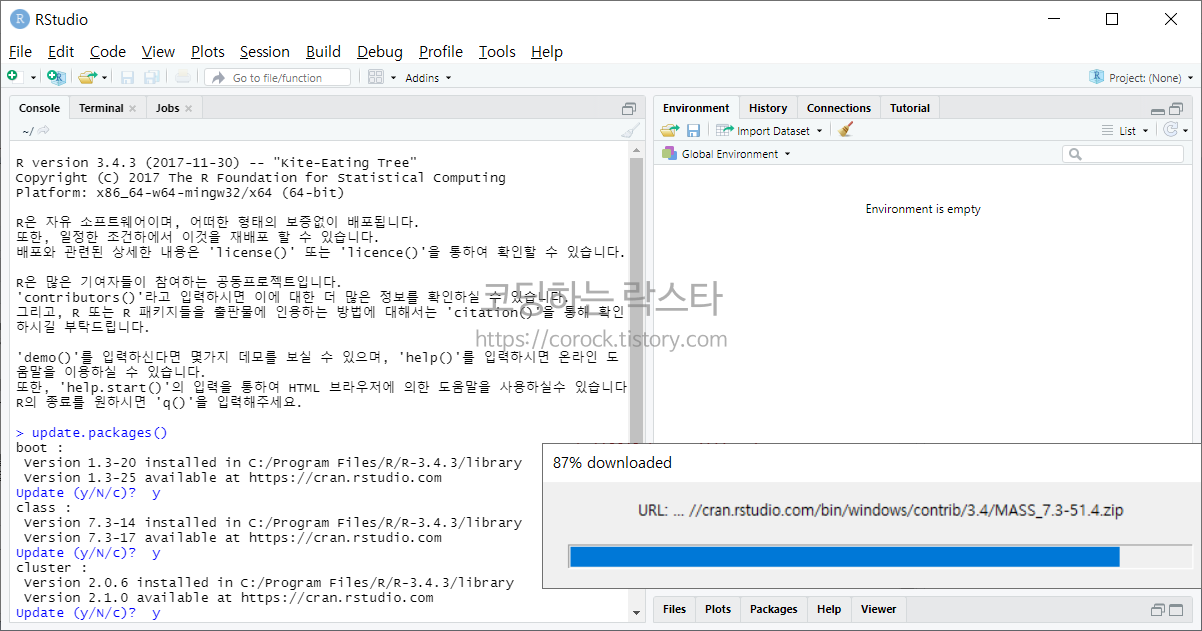Click the New File plus icon

(x=13, y=77)
